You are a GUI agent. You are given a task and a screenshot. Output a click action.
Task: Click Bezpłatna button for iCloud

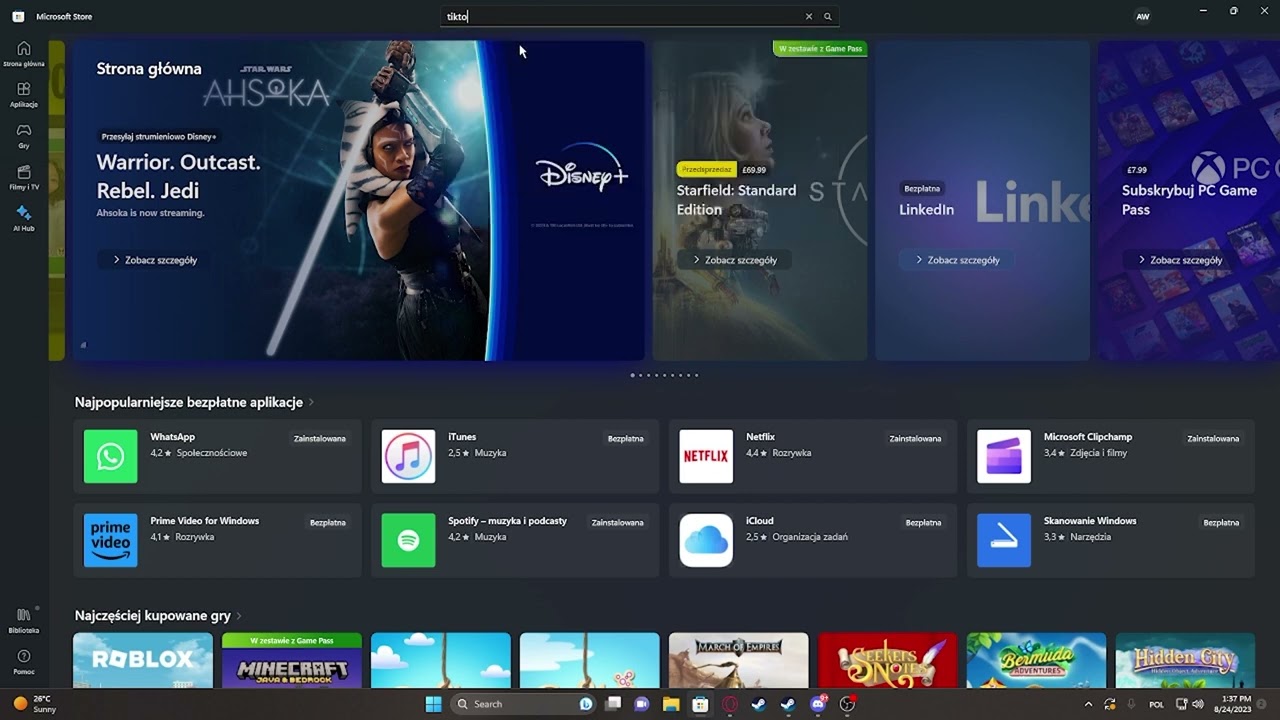tap(923, 522)
